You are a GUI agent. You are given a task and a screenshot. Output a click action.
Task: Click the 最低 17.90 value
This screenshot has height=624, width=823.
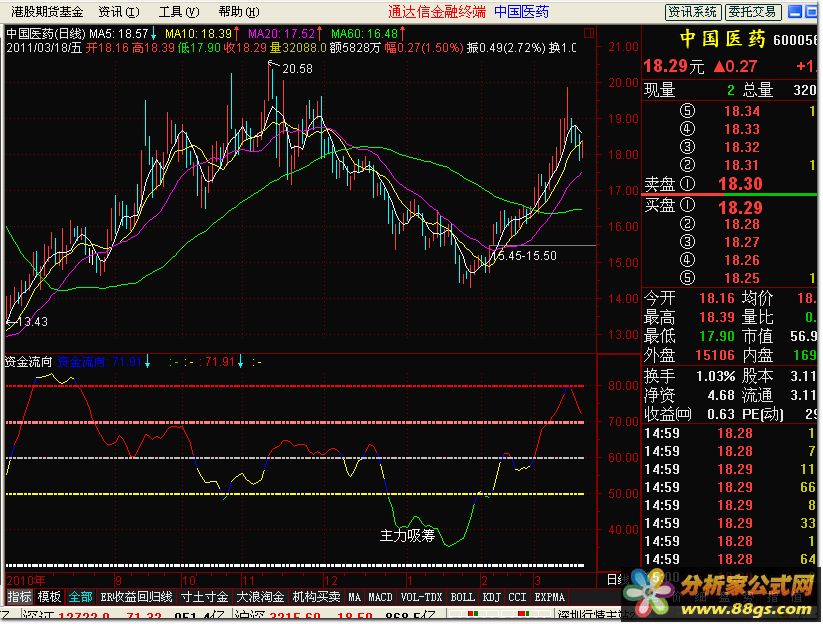tap(716, 336)
